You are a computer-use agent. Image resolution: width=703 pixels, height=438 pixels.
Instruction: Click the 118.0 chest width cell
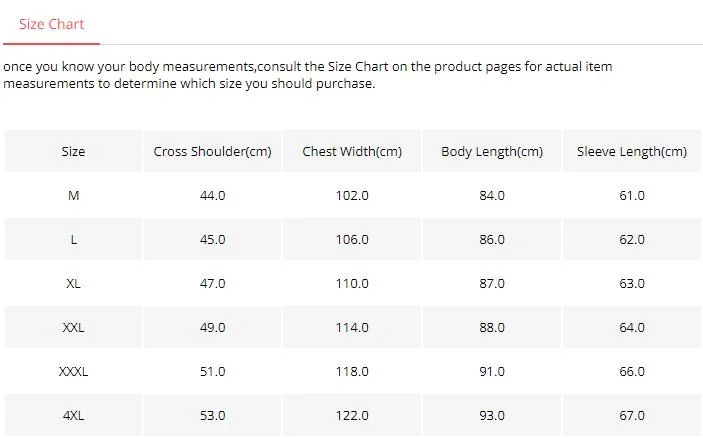click(x=352, y=372)
